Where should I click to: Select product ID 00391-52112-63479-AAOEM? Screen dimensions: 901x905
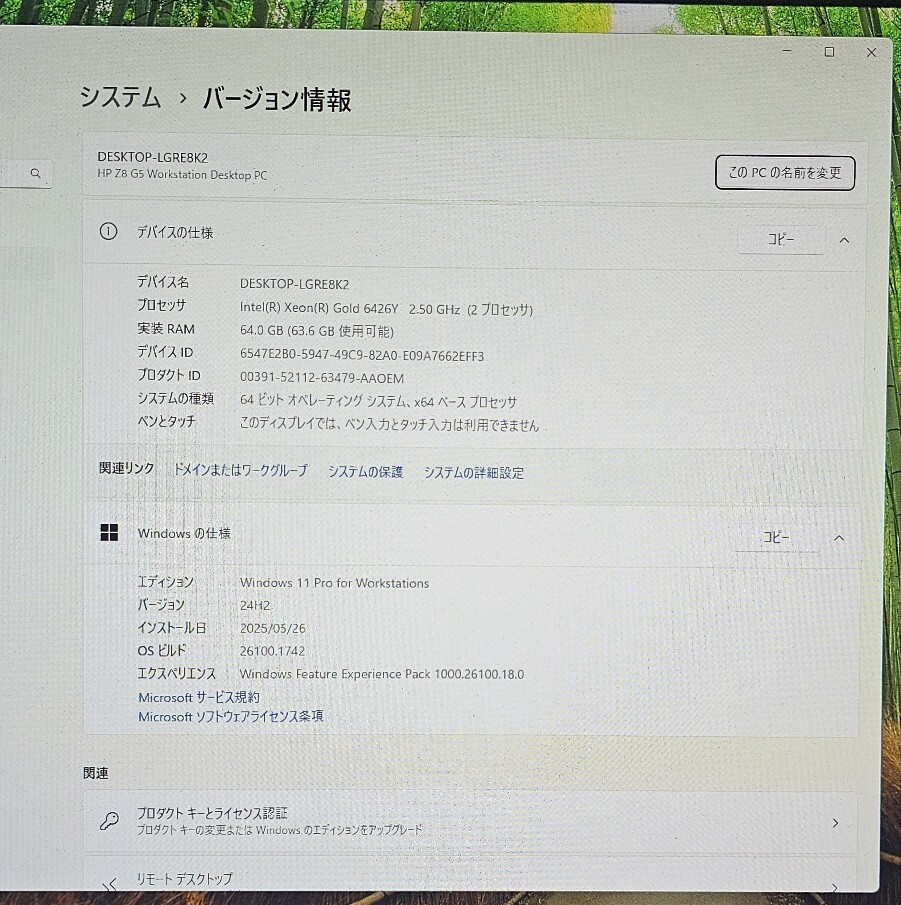pyautogui.click(x=321, y=378)
